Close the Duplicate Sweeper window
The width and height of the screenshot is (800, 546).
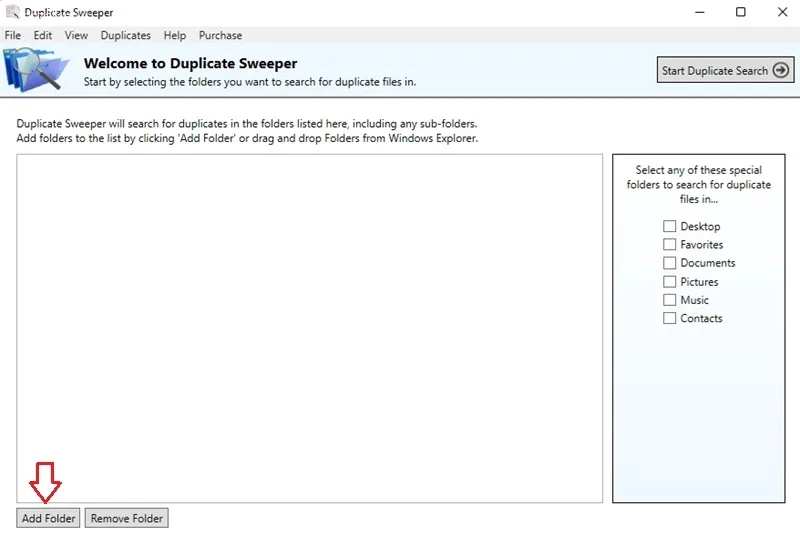pos(782,12)
